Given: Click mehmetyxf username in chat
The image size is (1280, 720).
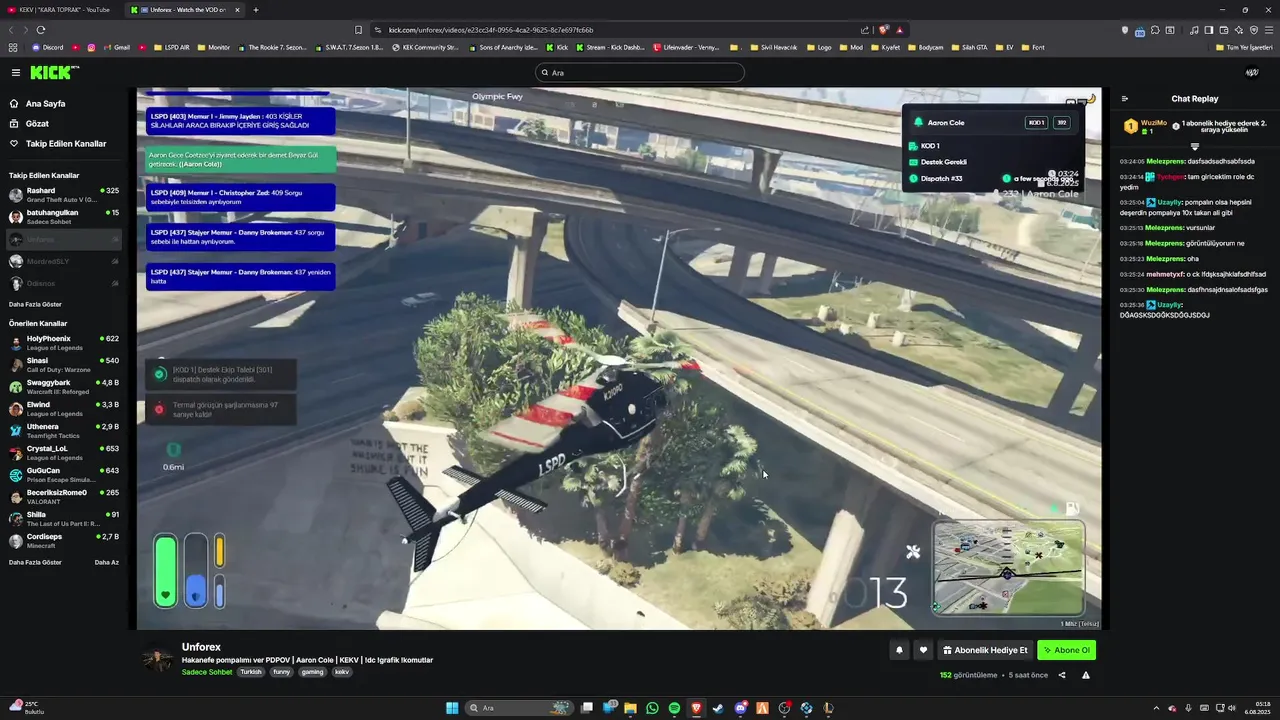Looking at the screenshot, I should pos(1165,274).
